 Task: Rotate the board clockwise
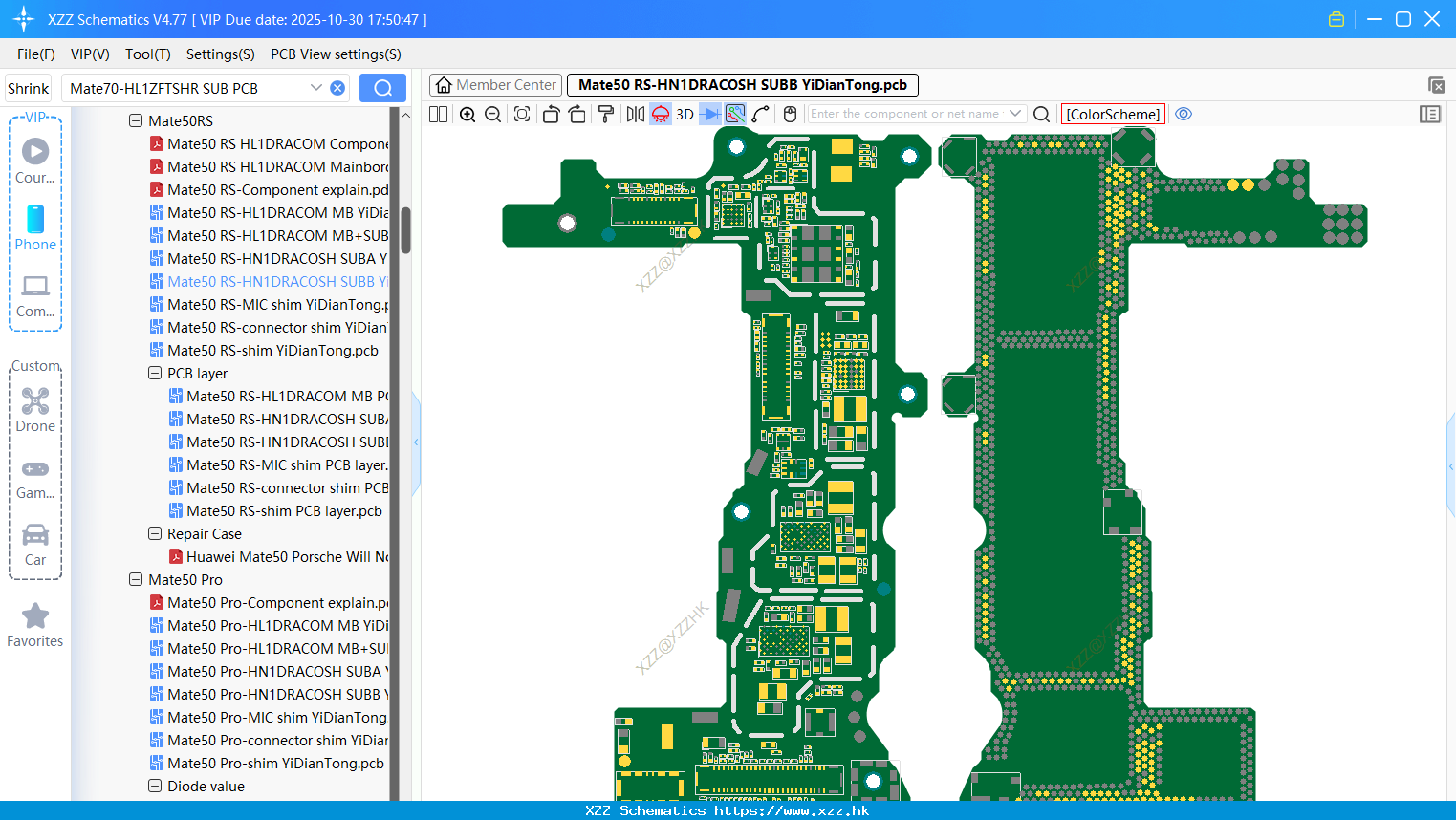point(576,114)
